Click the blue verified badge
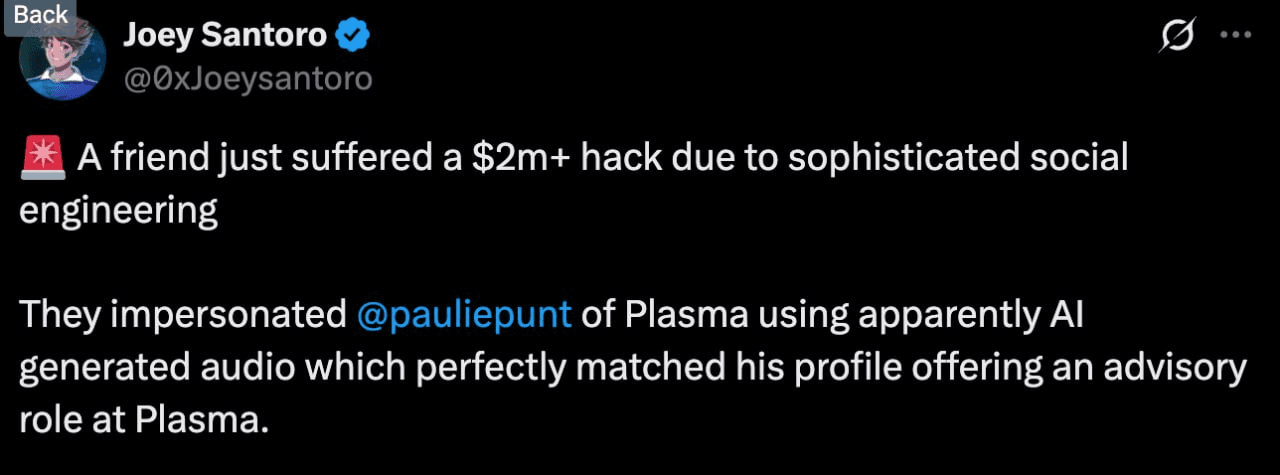 pyautogui.click(x=352, y=35)
